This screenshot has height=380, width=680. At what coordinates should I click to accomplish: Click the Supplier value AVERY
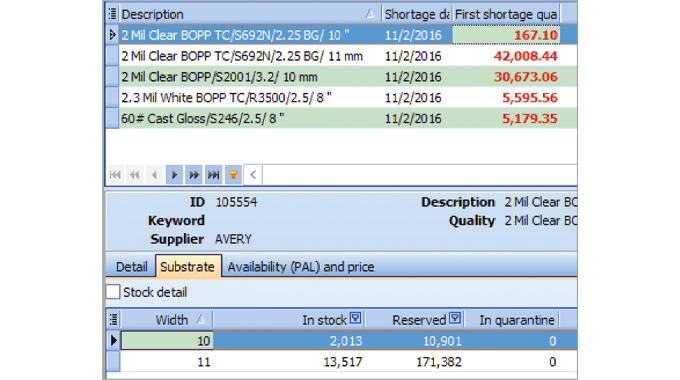pyautogui.click(x=233, y=239)
